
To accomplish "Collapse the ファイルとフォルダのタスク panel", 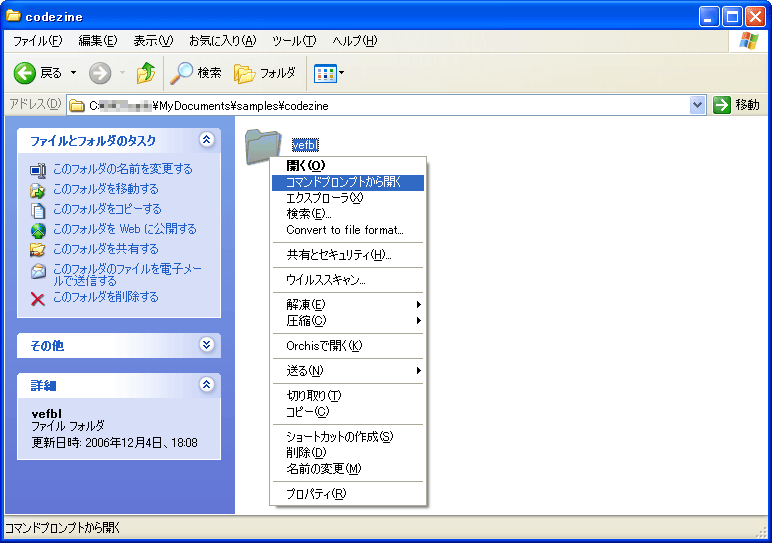I will (207, 140).
